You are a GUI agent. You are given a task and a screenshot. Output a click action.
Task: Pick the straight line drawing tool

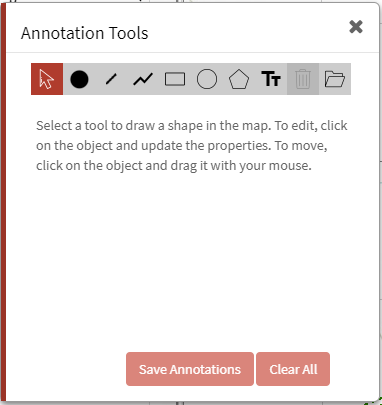pos(111,79)
